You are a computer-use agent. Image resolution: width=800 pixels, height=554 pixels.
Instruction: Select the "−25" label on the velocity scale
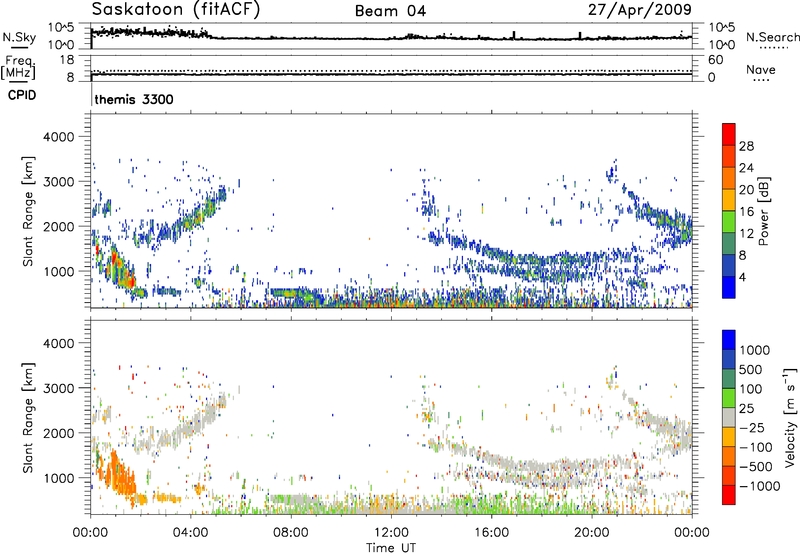[x=751, y=428]
